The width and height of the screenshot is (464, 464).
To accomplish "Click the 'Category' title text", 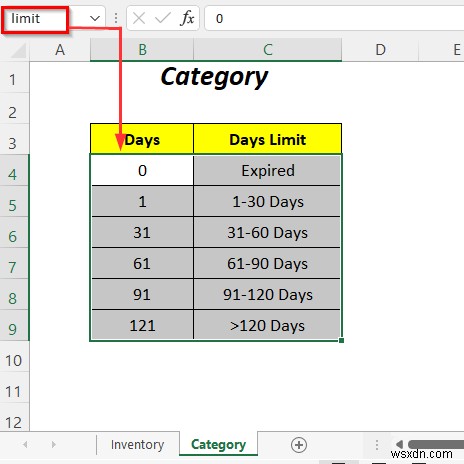I will [214, 77].
